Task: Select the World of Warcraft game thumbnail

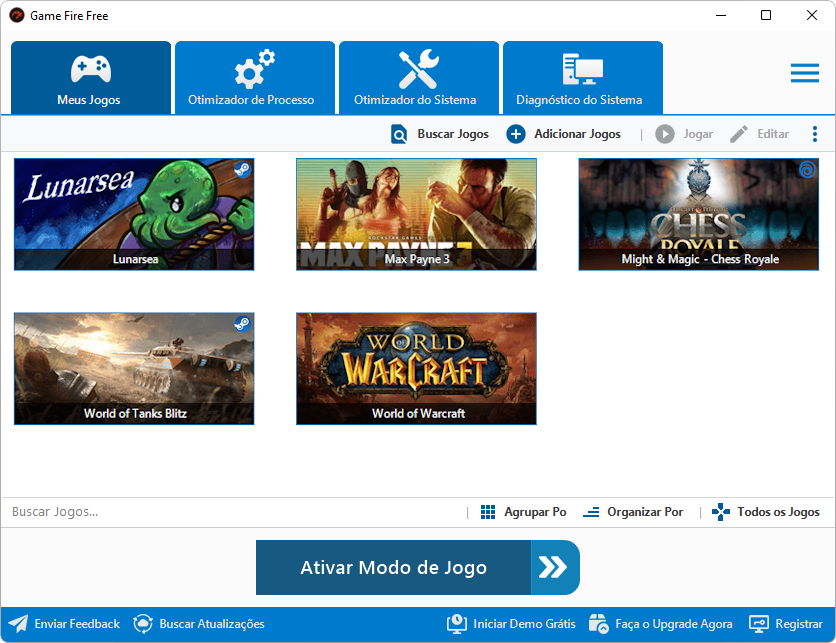Action: coord(416,368)
